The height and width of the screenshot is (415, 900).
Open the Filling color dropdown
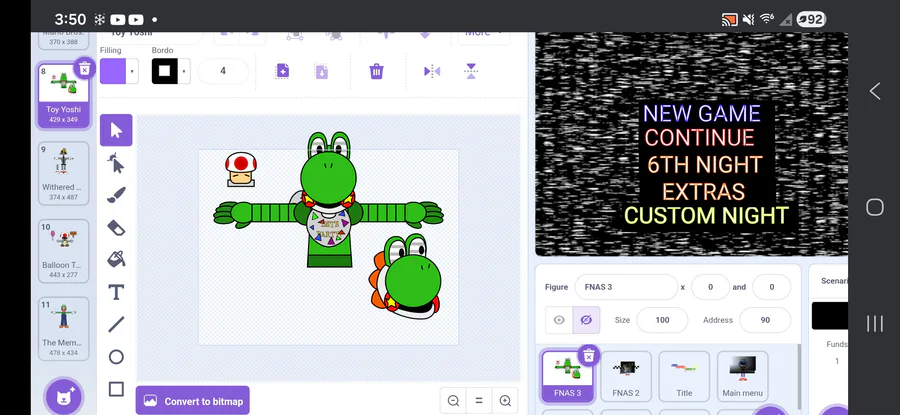[x=133, y=71]
